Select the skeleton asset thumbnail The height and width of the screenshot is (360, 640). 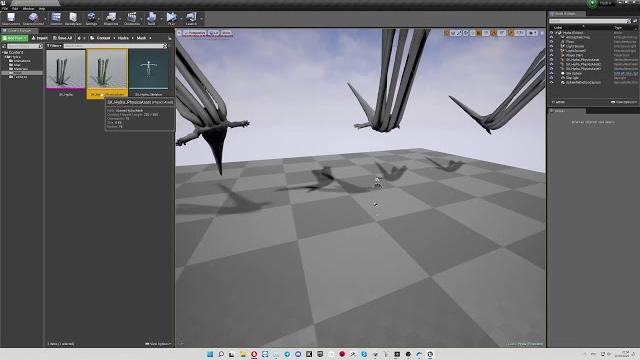coord(149,69)
